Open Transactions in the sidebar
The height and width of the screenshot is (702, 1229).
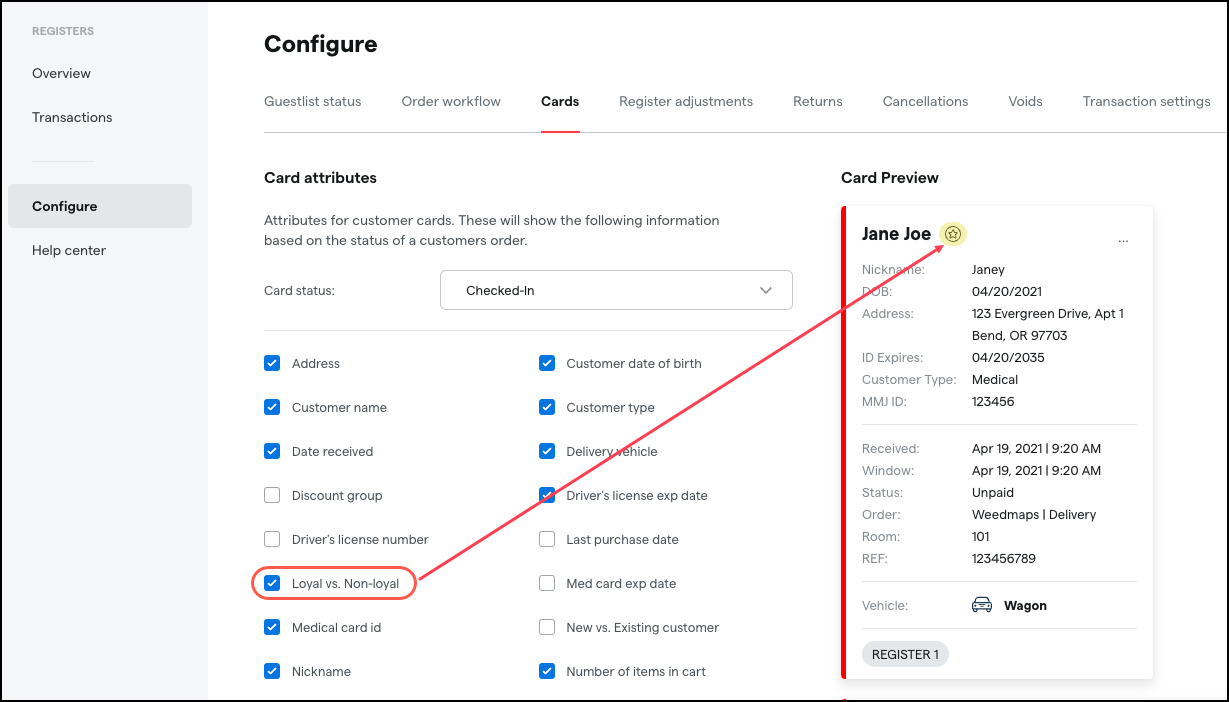[72, 117]
